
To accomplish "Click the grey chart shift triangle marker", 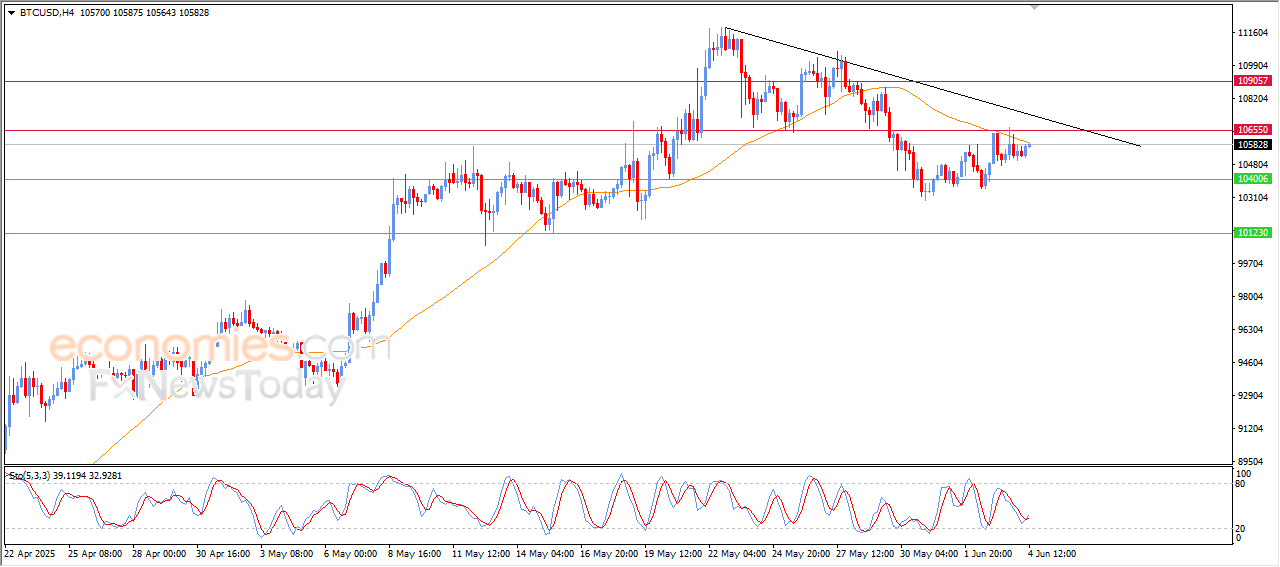I will click(1034, 7).
